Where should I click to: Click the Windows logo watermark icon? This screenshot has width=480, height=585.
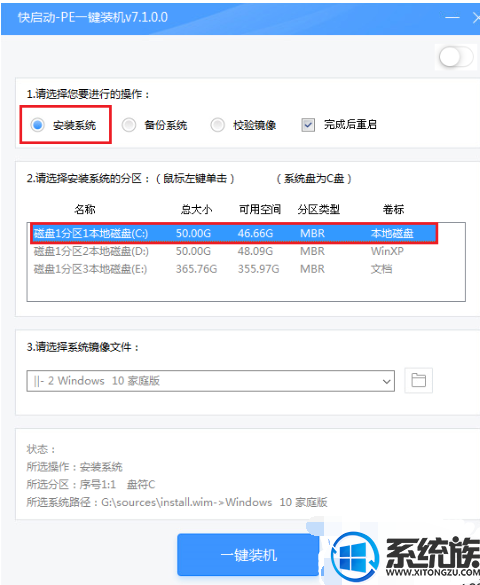354,556
